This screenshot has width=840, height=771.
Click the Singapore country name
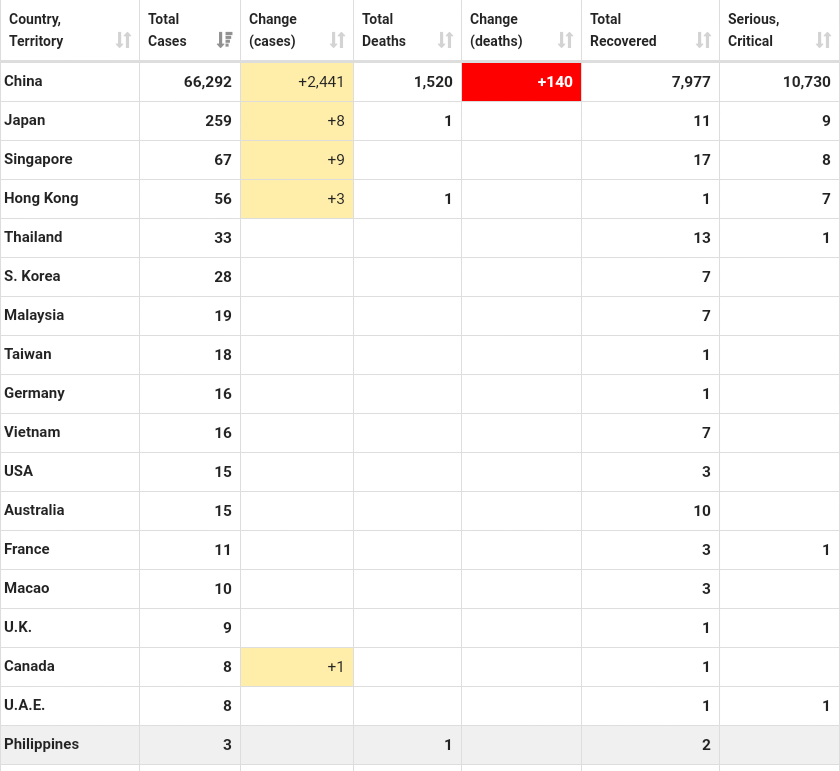38,159
